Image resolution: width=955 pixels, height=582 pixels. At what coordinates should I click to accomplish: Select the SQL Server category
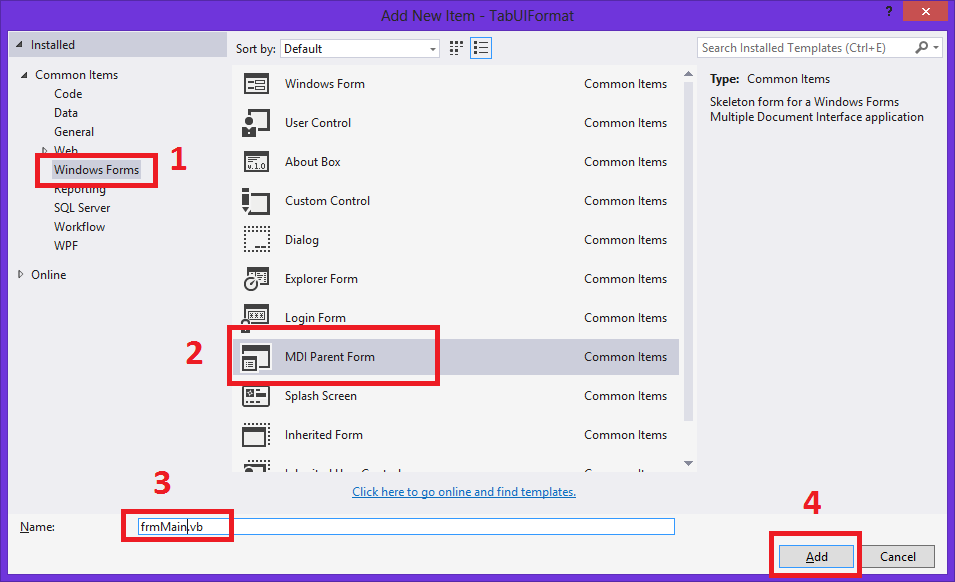(x=82, y=208)
